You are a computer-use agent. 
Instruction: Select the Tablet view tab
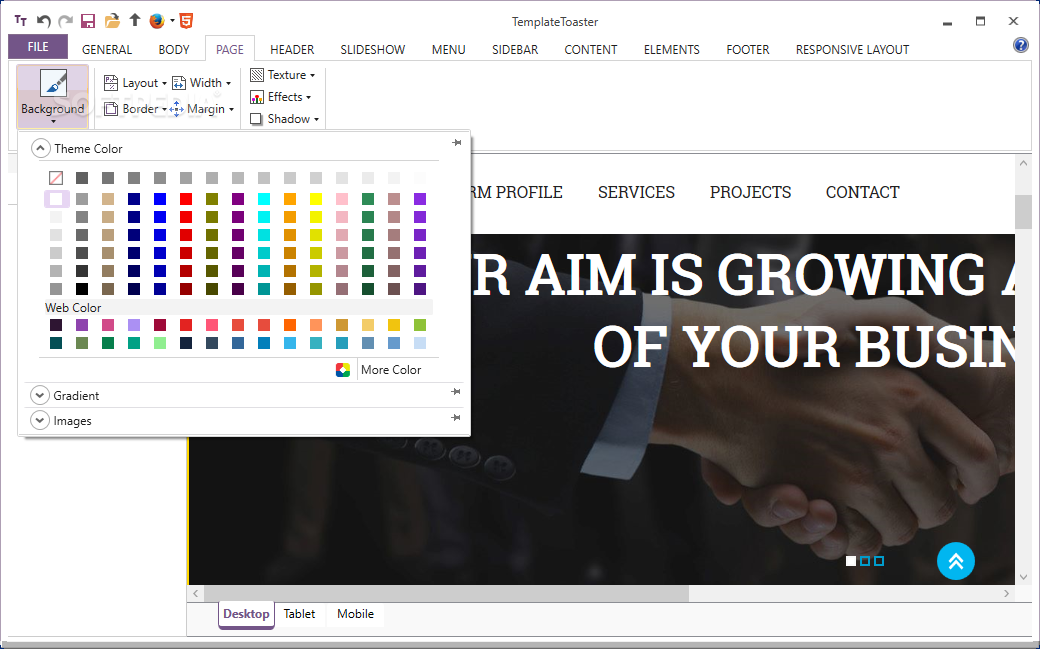299,614
